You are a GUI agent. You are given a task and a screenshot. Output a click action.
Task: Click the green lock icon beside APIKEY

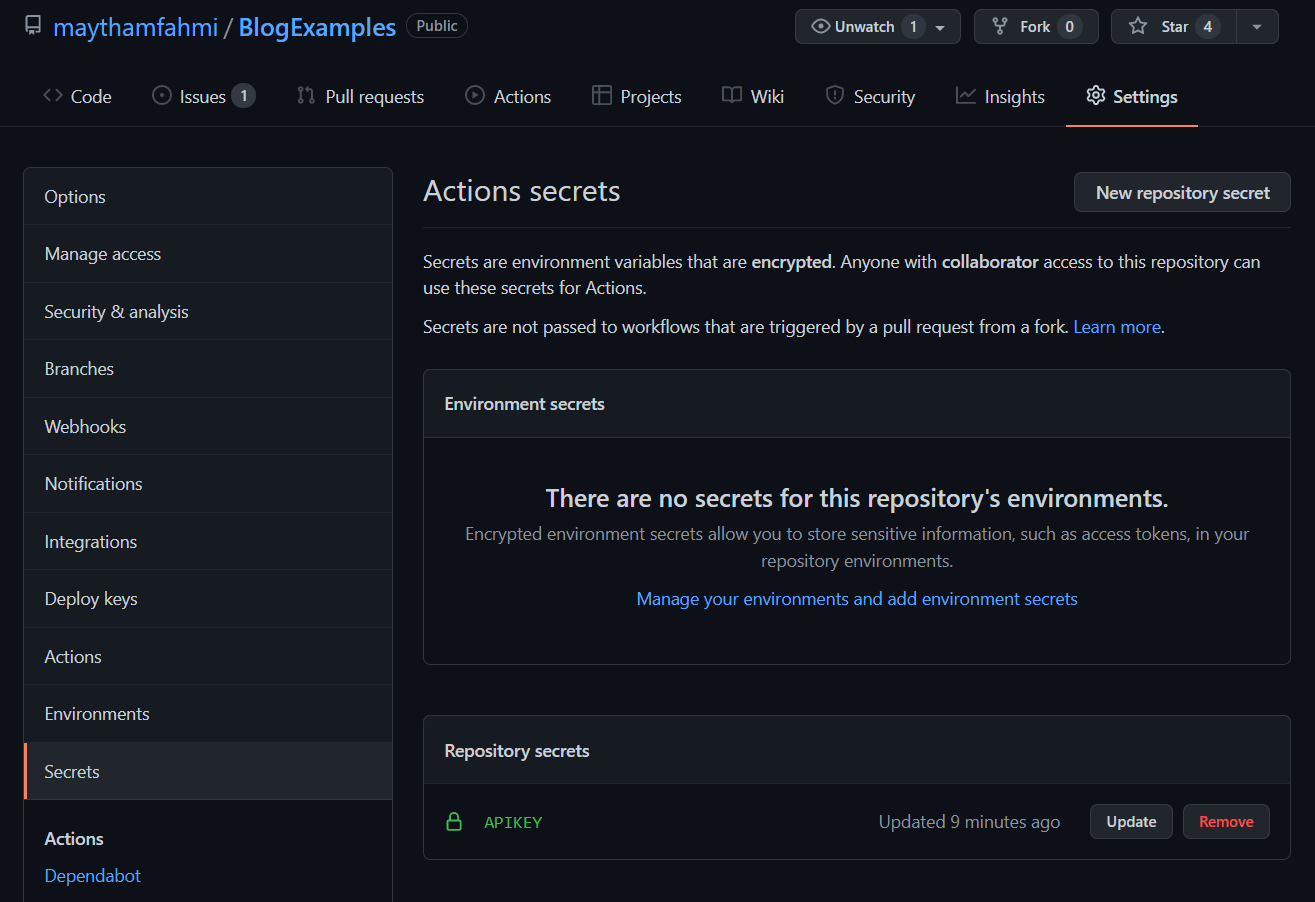(x=454, y=822)
